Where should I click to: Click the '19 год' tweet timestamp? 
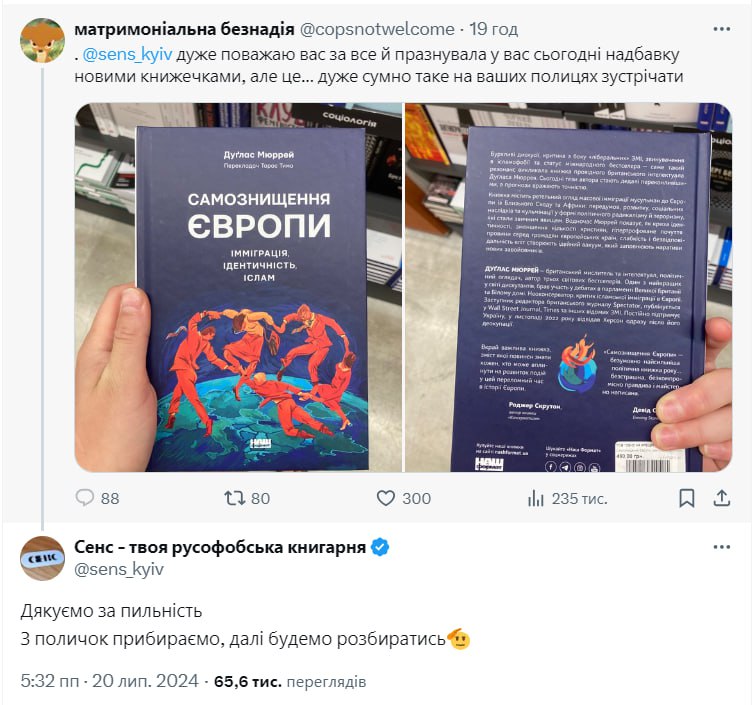pyautogui.click(x=494, y=29)
